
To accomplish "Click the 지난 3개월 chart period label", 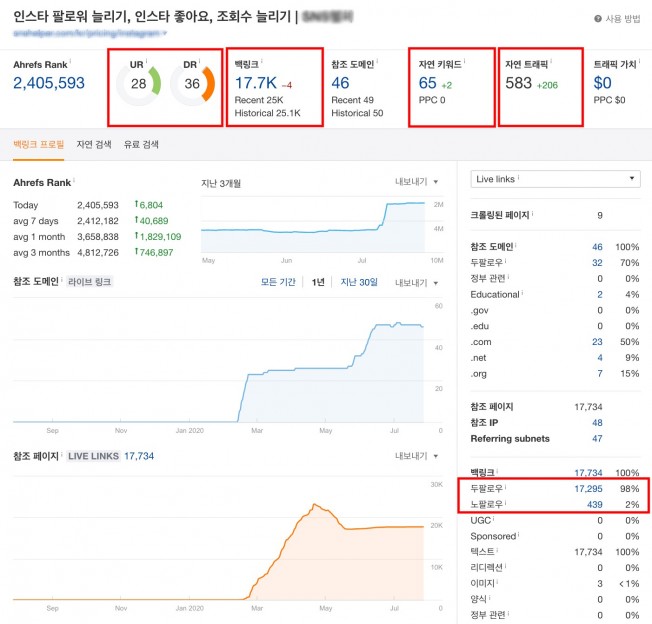I will point(221,183).
